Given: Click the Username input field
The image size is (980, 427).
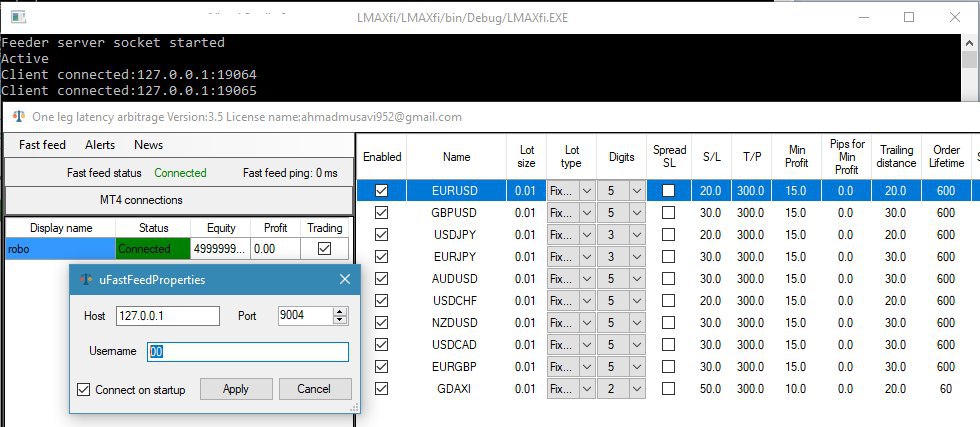Looking at the screenshot, I should click(248, 352).
